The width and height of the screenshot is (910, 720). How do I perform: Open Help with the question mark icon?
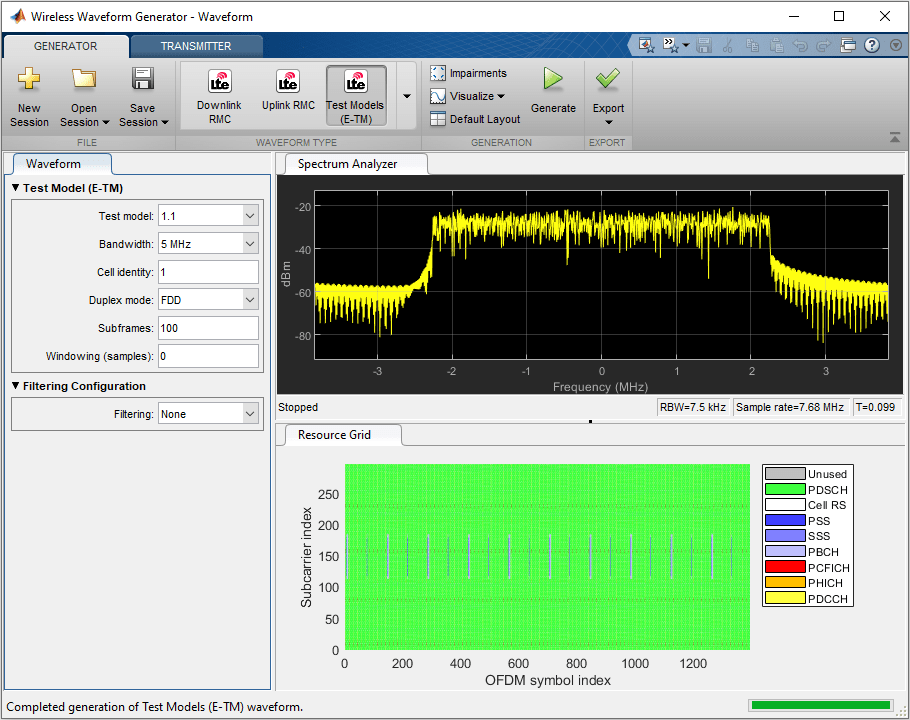click(x=871, y=45)
